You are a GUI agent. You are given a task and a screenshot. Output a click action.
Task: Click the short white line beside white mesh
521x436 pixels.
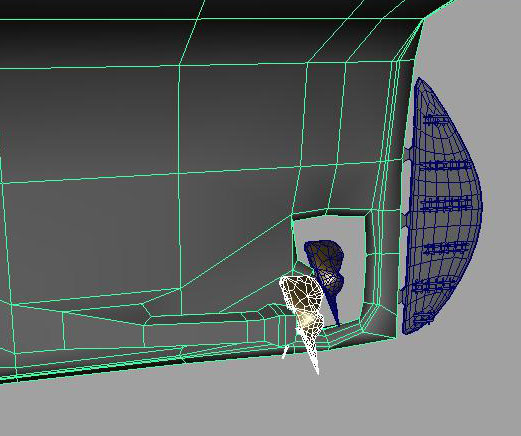click(285, 352)
